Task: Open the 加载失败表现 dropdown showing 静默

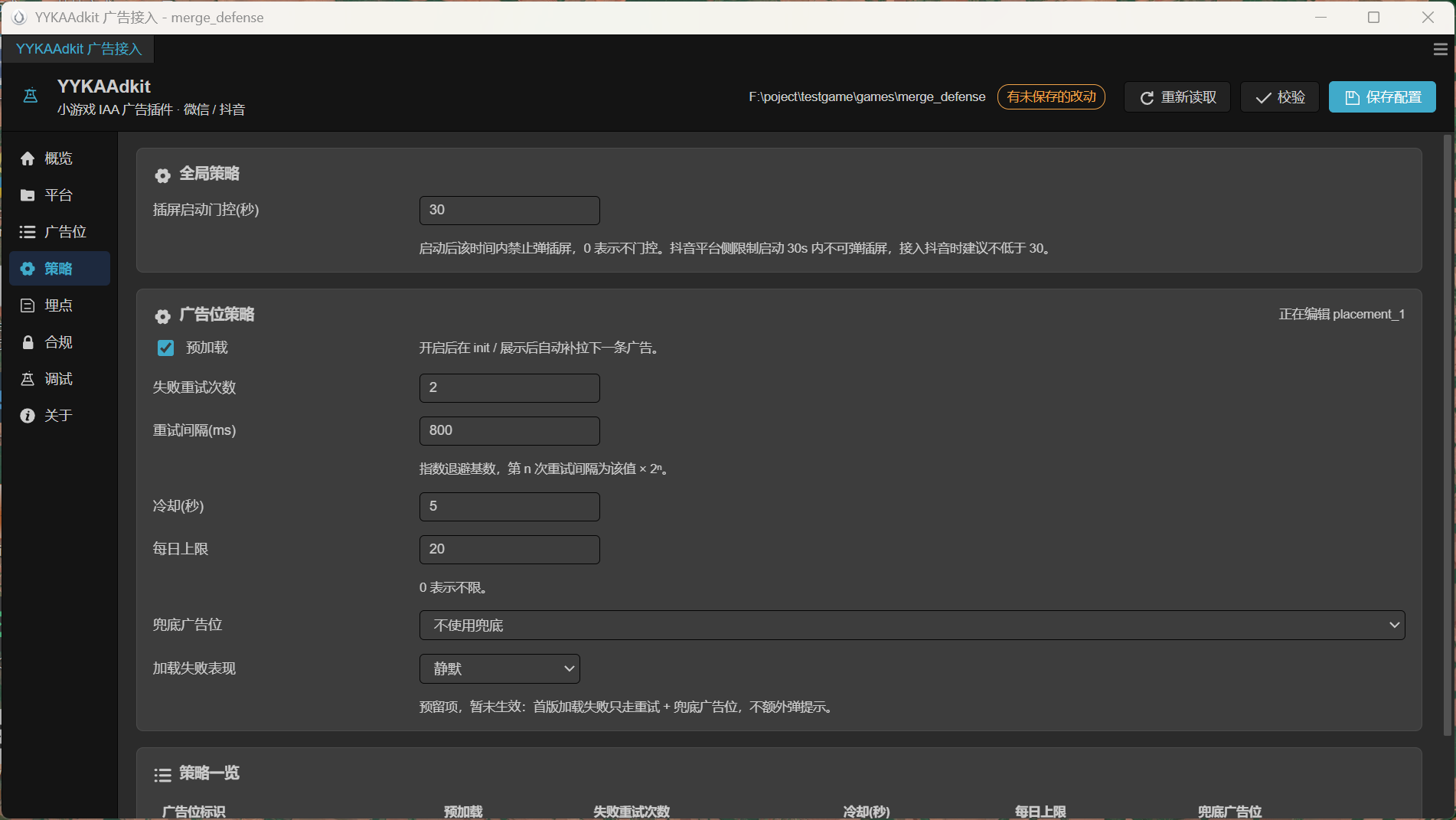Action: pos(499,668)
